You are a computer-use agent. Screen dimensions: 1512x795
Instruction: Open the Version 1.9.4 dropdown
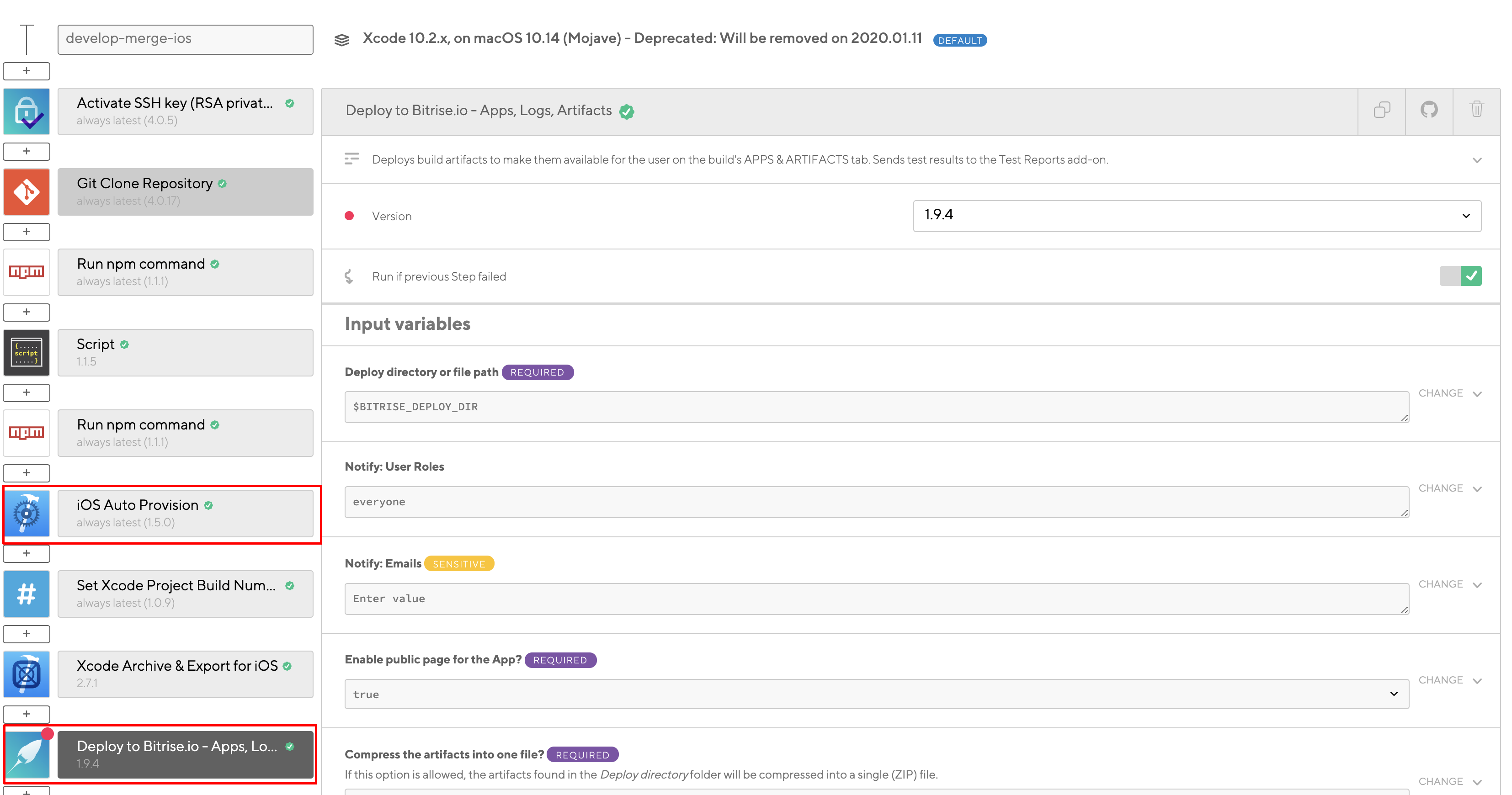click(x=1197, y=215)
